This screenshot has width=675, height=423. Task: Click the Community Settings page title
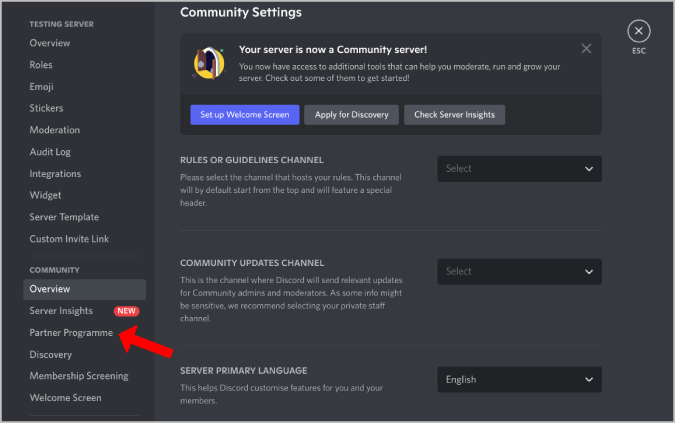tap(241, 12)
